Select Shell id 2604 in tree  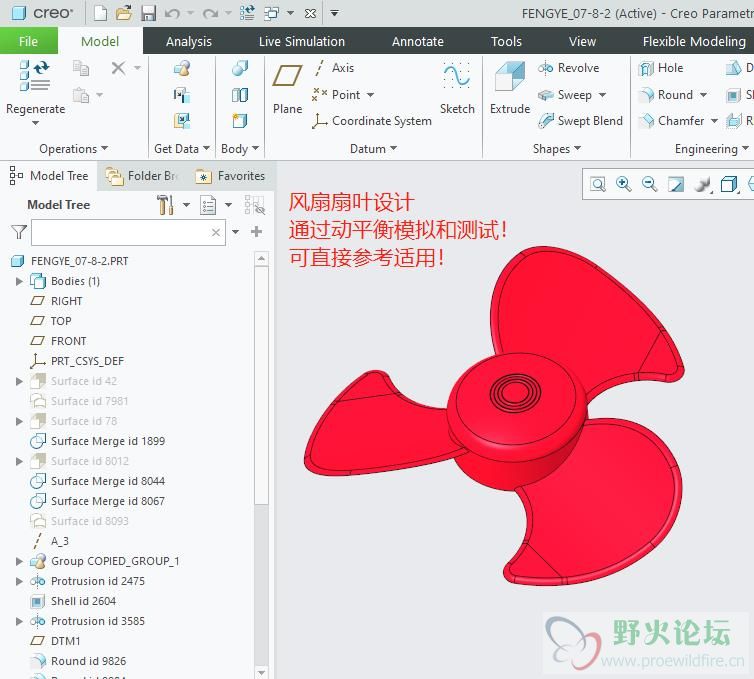click(73, 601)
